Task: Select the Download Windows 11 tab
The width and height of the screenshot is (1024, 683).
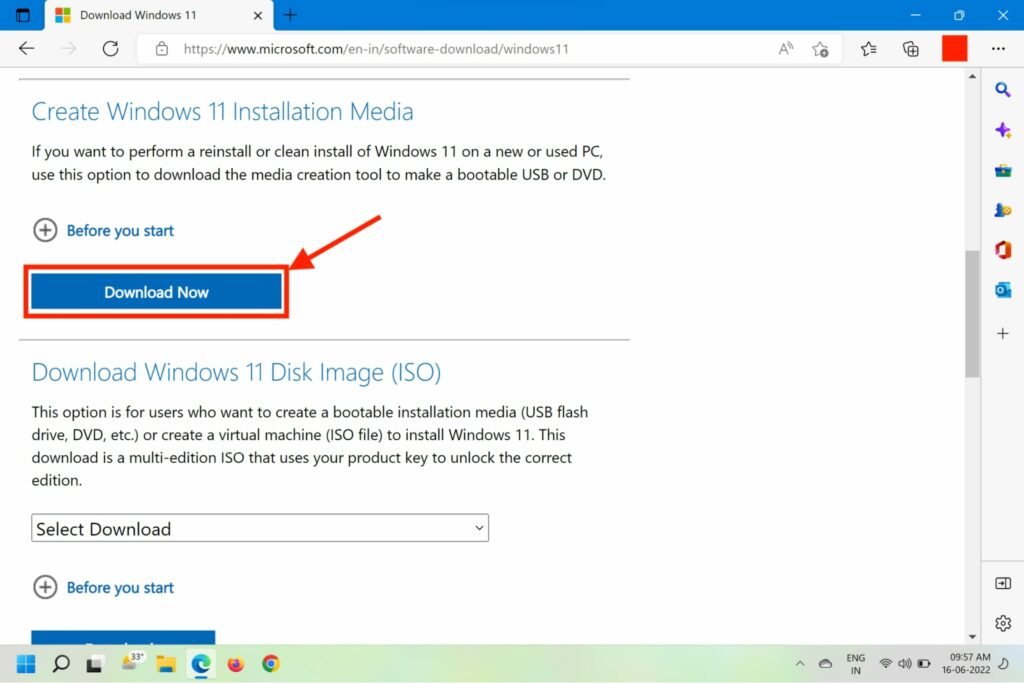Action: (x=159, y=16)
